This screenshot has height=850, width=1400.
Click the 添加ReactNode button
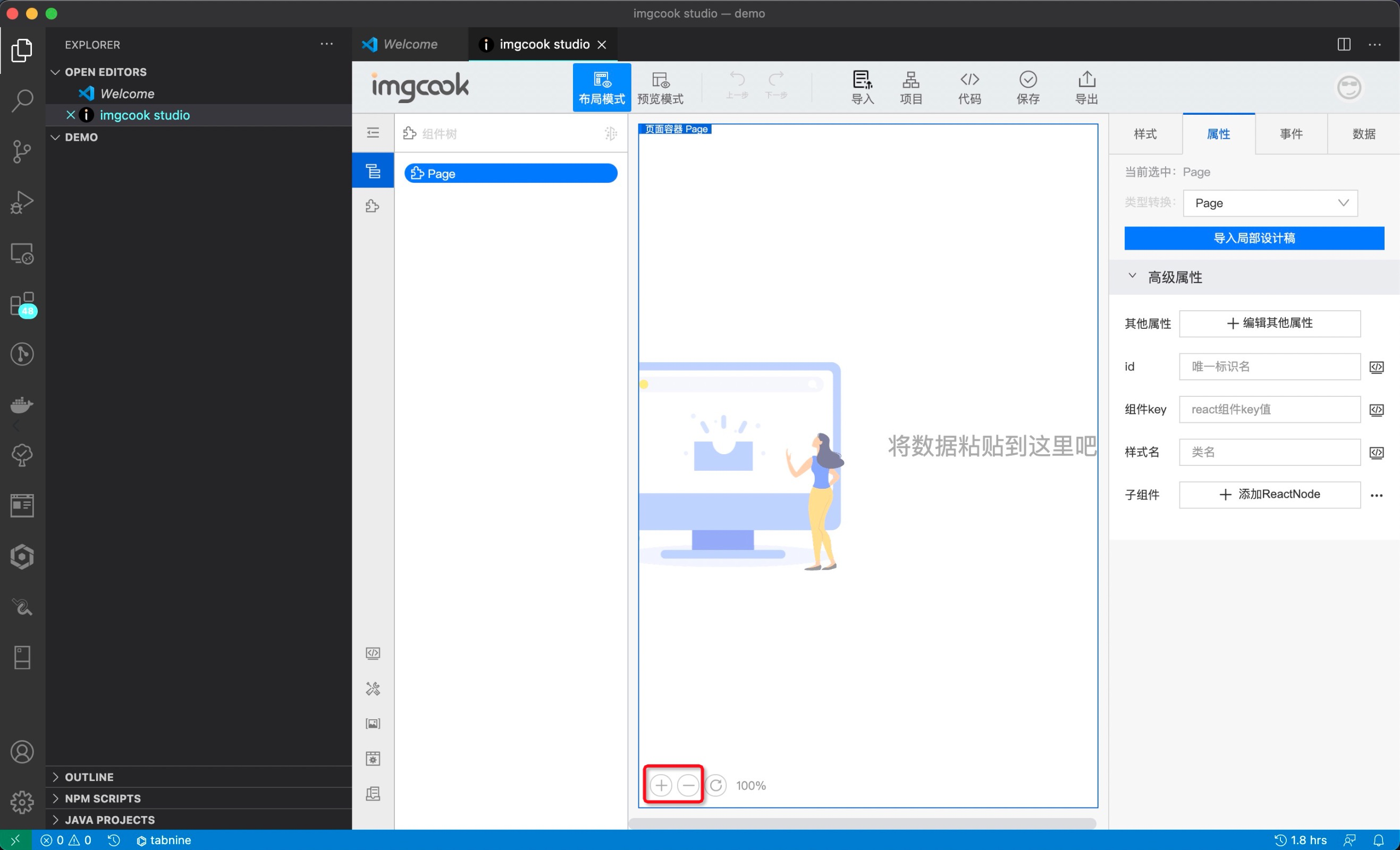[x=1270, y=495]
